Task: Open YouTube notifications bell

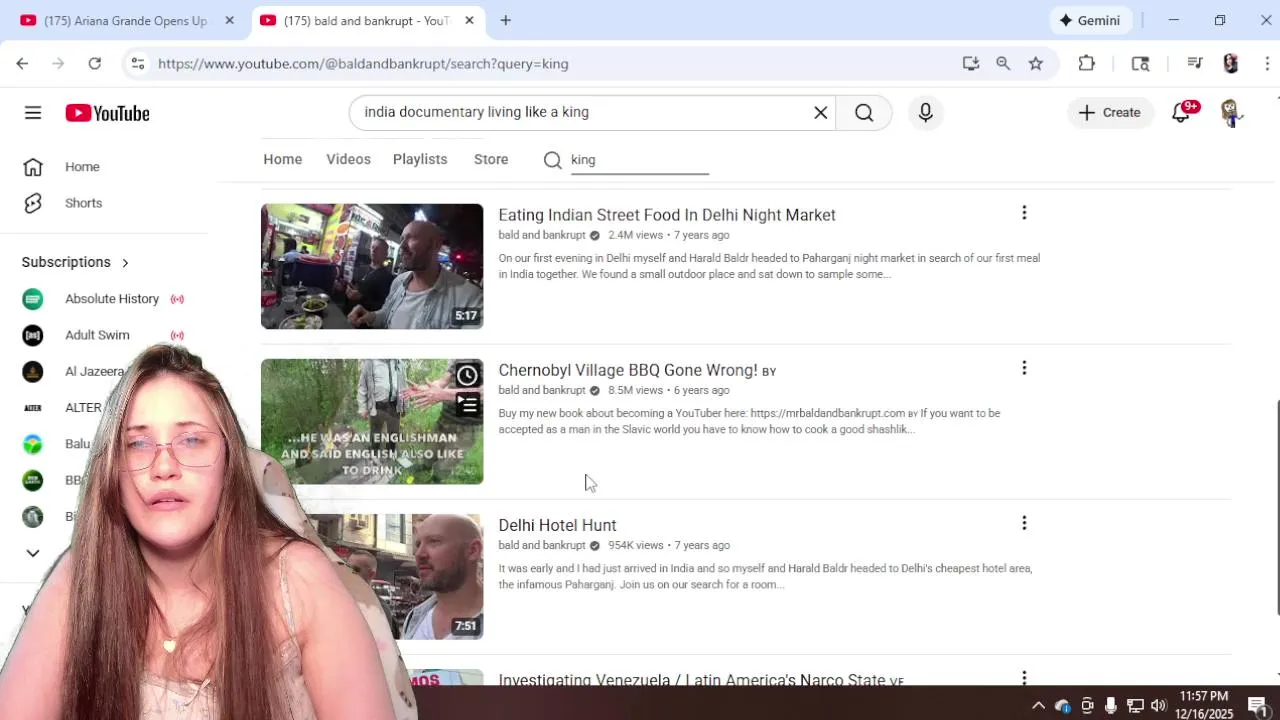Action: [1181, 113]
